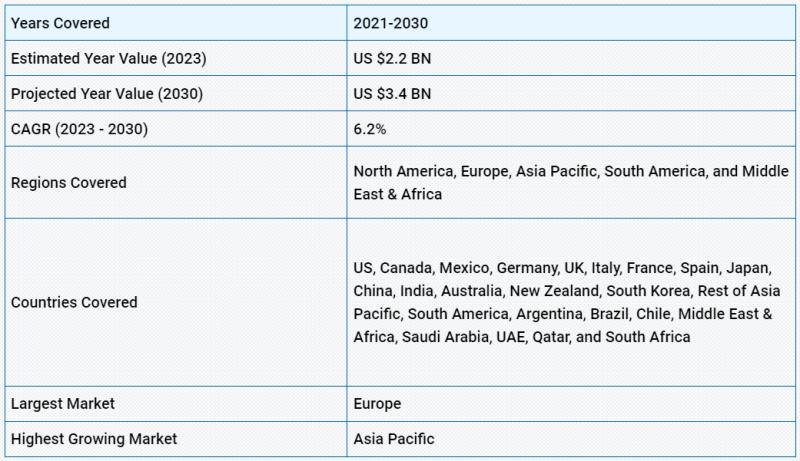800x461 pixels.
Task: Click the US, Canada, Mexico text line
Action: 562,268
